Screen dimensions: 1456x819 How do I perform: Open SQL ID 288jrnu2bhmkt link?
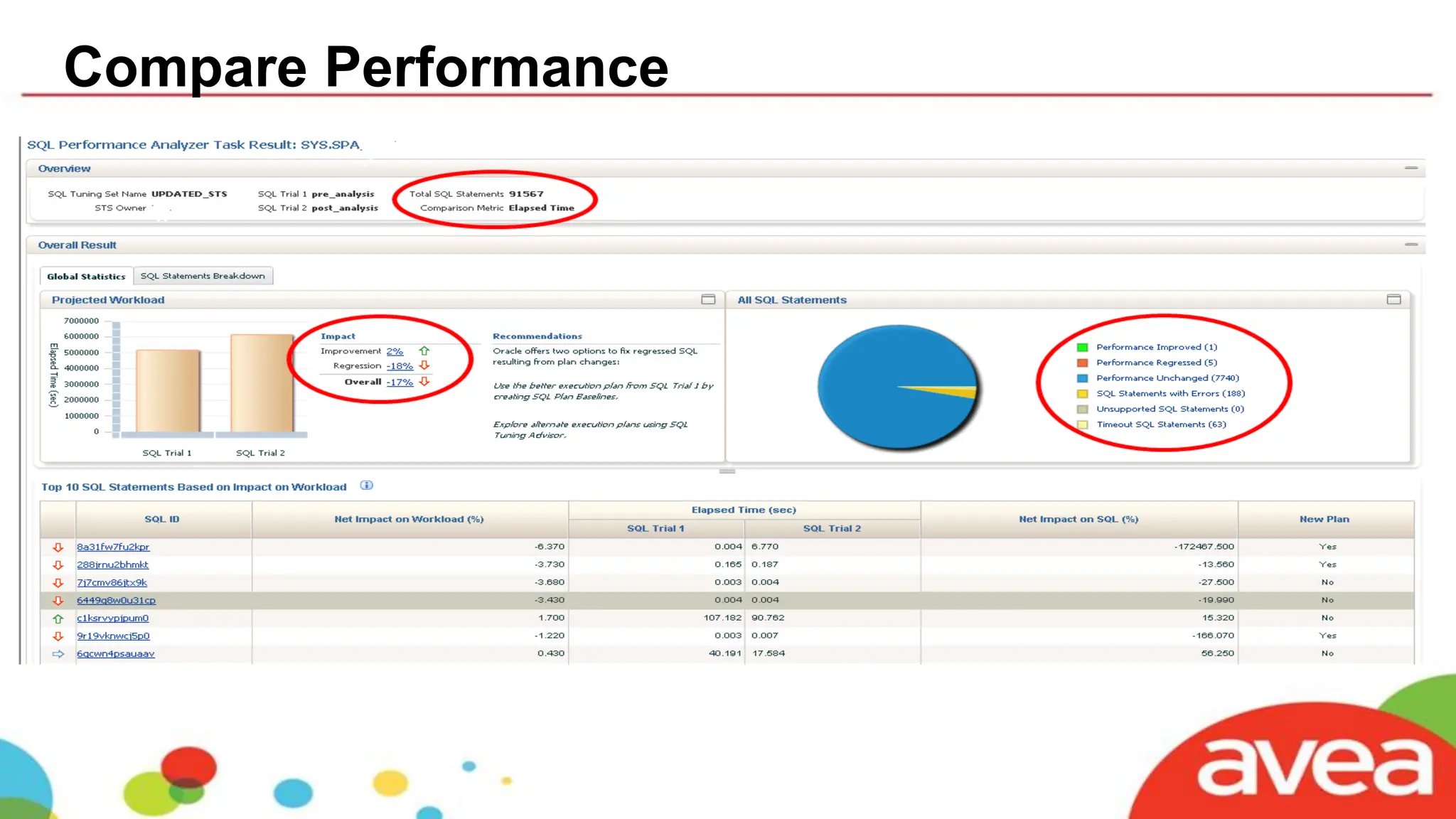(x=112, y=564)
